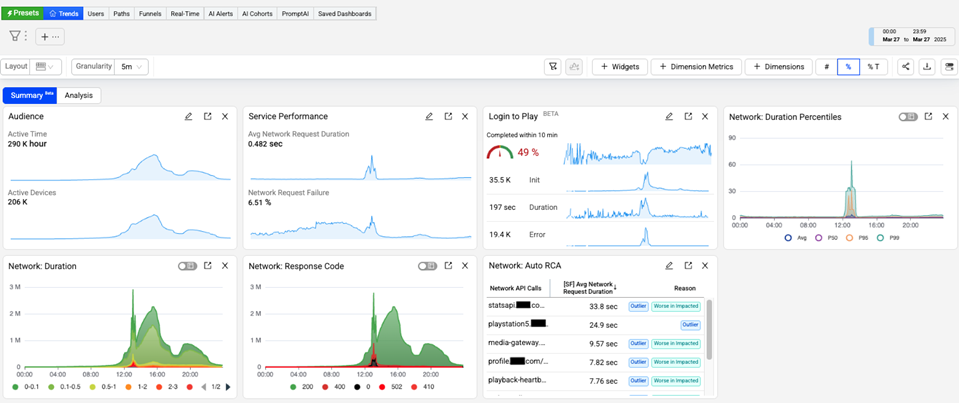Edit the Audience widget
Image resolution: width=959 pixels, height=409 pixels.
(x=188, y=117)
